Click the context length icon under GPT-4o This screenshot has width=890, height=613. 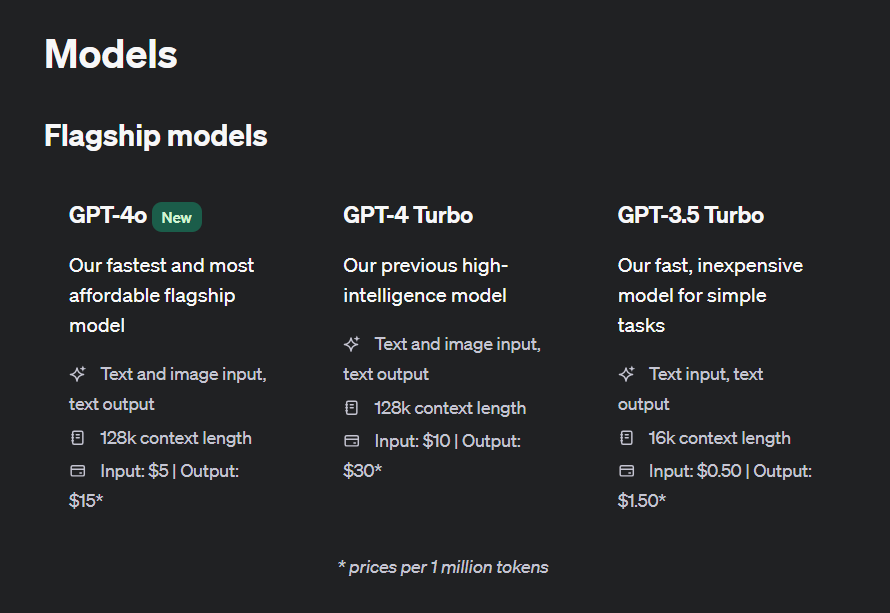tap(77, 438)
